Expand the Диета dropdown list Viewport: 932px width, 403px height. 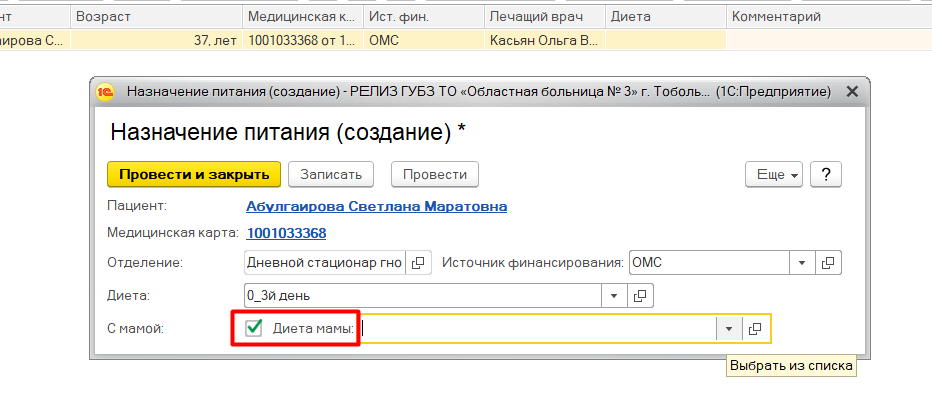click(615, 296)
